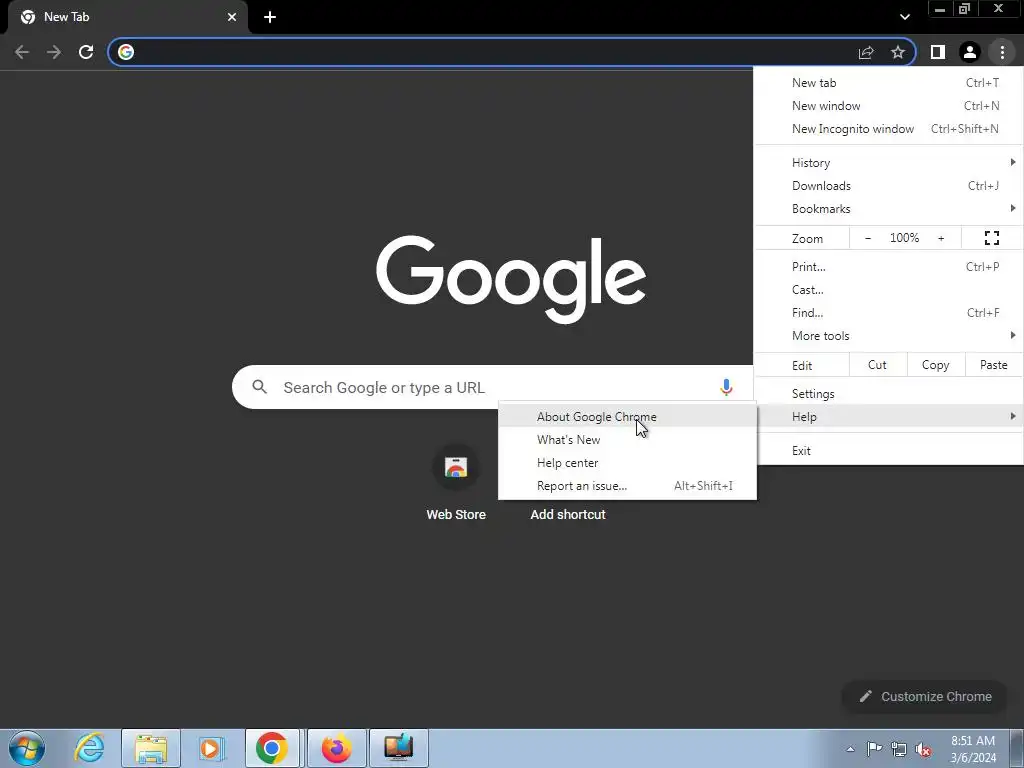The height and width of the screenshot is (768, 1024).
Task: Click the browser forward arrow
Action: click(x=54, y=52)
